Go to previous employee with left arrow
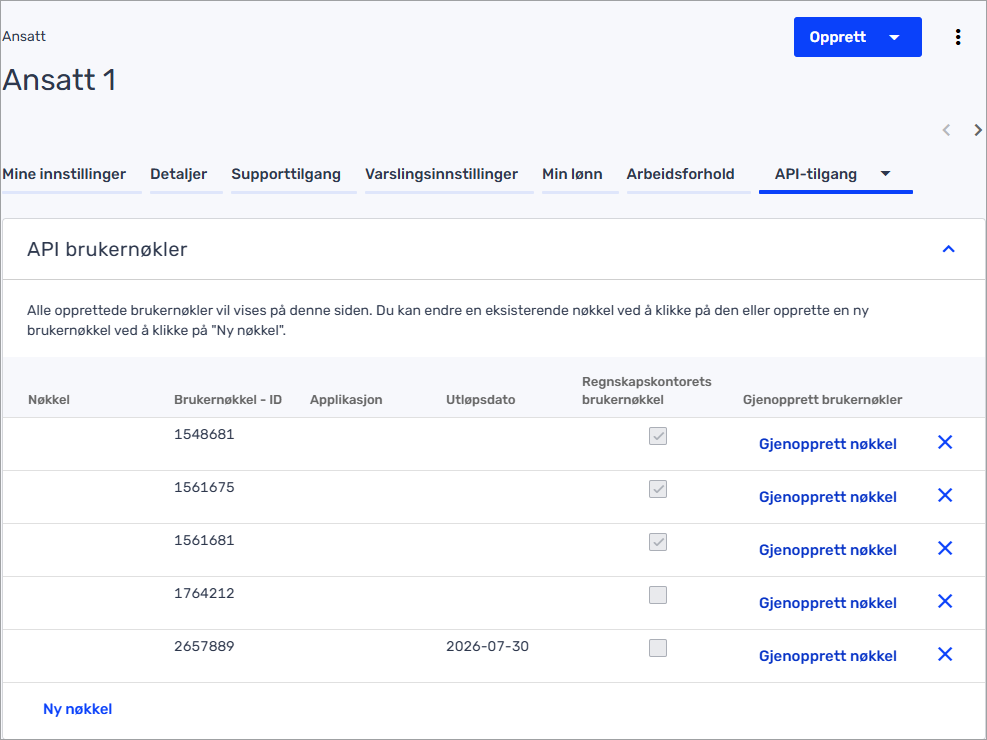Image resolution: width=987 pixels, height=740 pixels. click(946, 130)
